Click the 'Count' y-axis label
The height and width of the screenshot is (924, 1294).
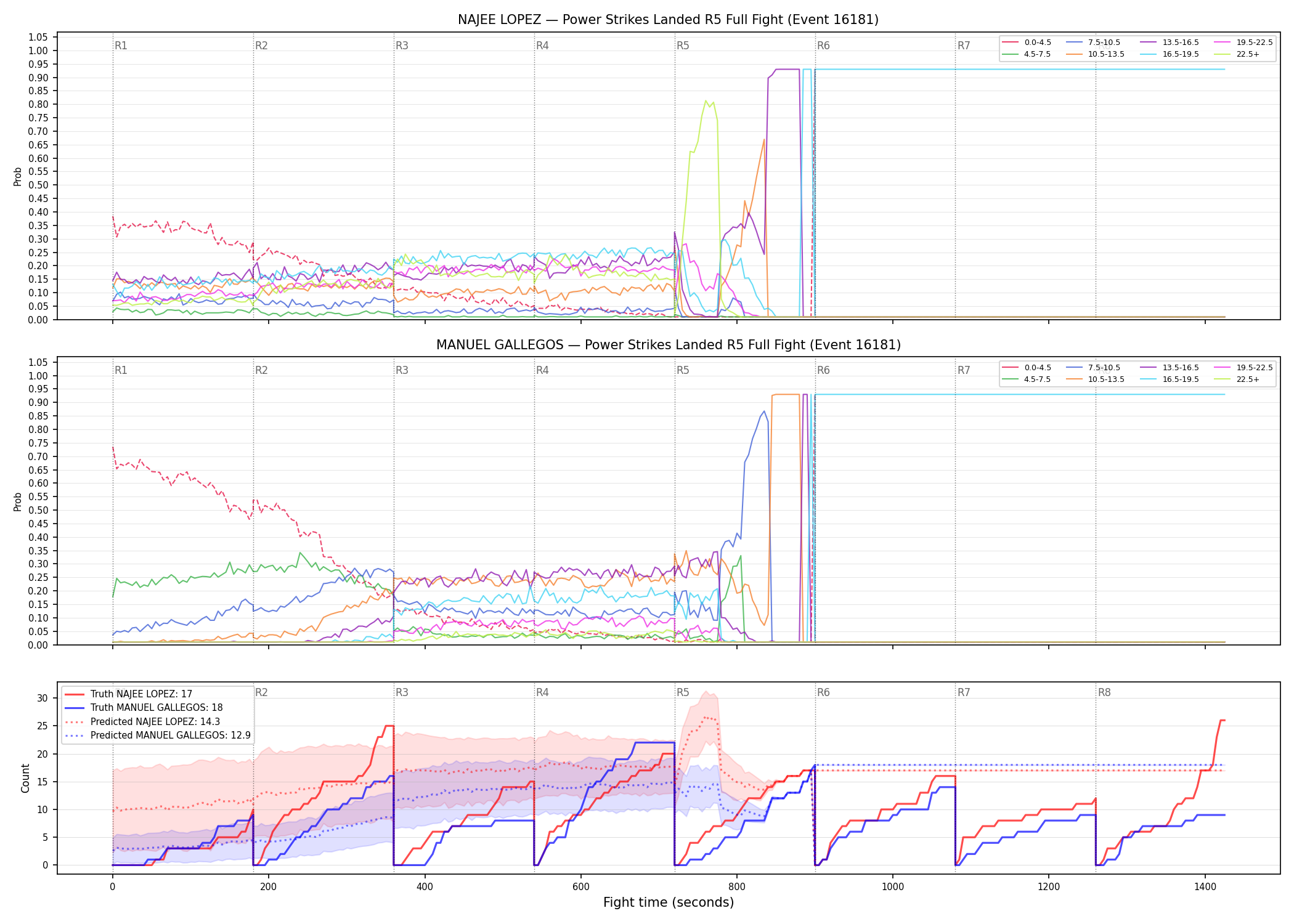click(x=25, y=778)
